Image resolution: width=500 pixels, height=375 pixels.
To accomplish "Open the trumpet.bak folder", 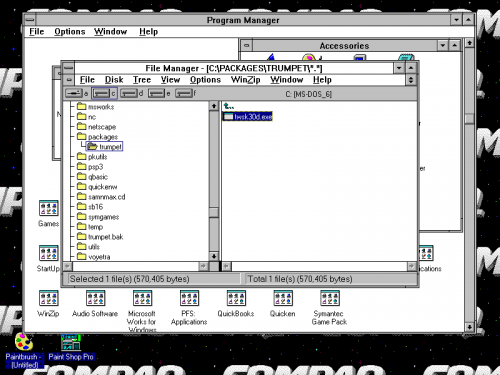I will click(100, 237).
